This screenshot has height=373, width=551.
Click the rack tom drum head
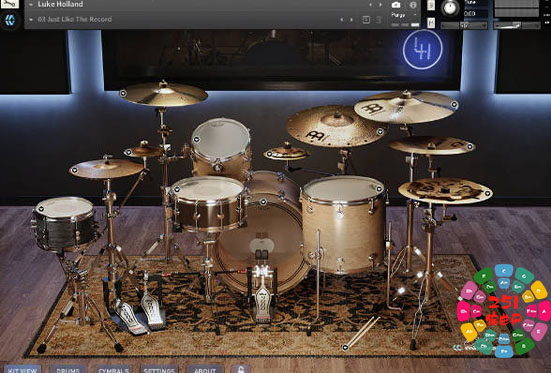[221, 139]
